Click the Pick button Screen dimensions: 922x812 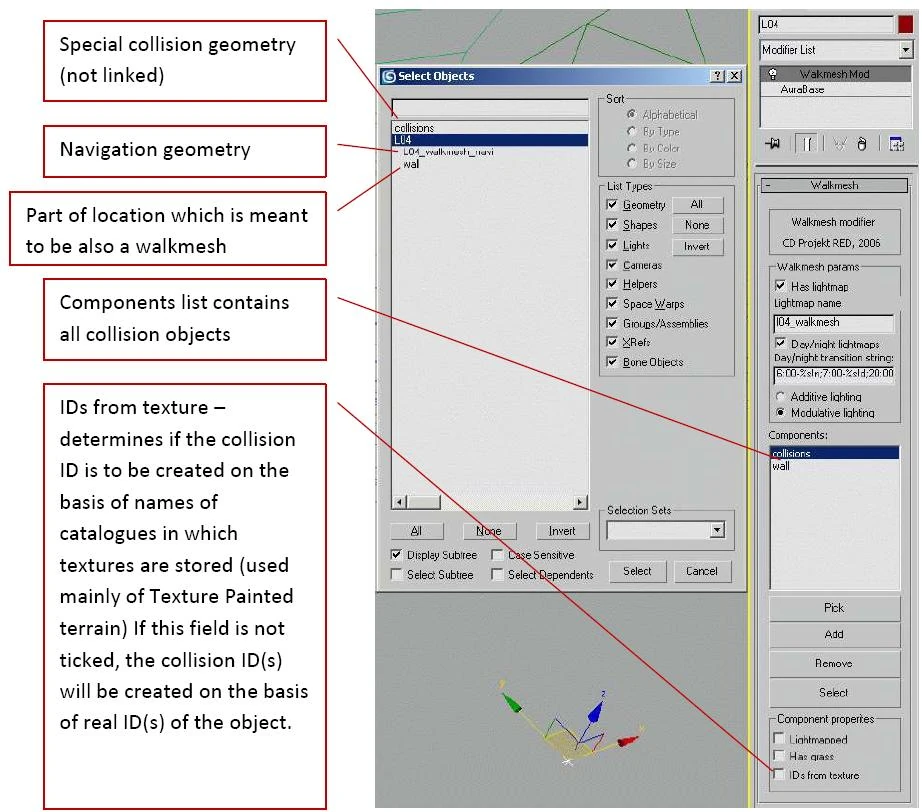[x=834, y=607]
